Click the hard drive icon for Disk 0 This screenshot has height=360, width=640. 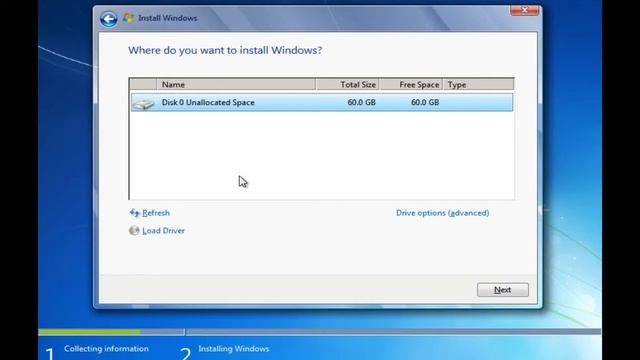[x=143, y=104]
